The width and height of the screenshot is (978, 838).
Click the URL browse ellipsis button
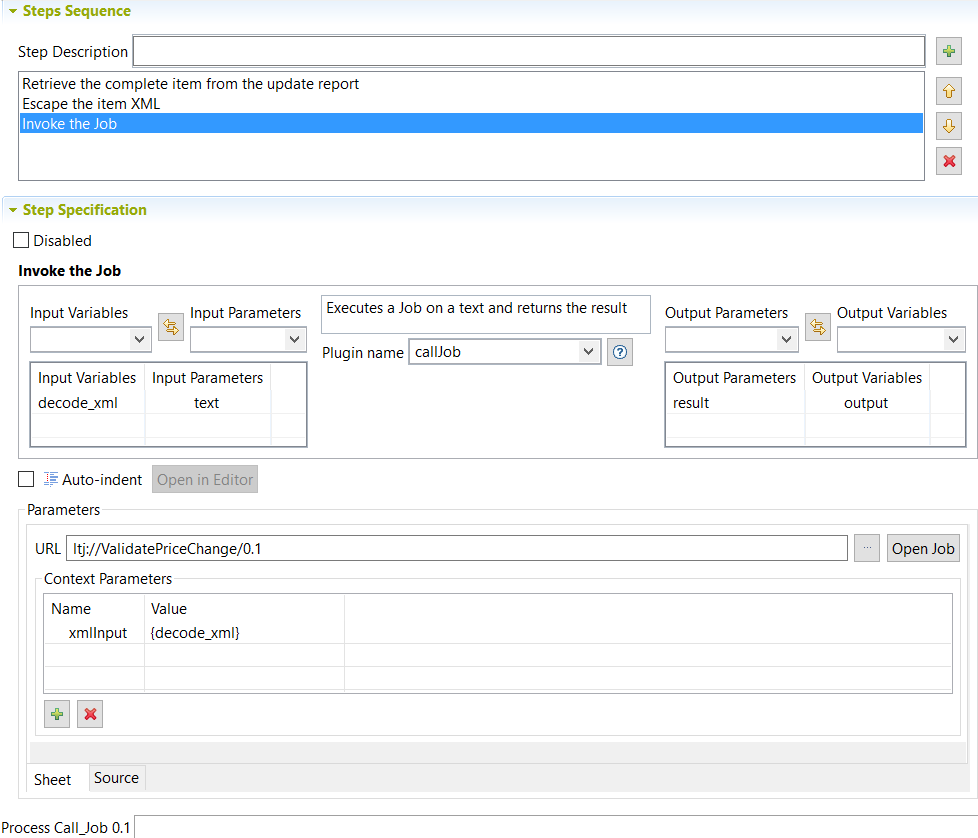[867, 548]
